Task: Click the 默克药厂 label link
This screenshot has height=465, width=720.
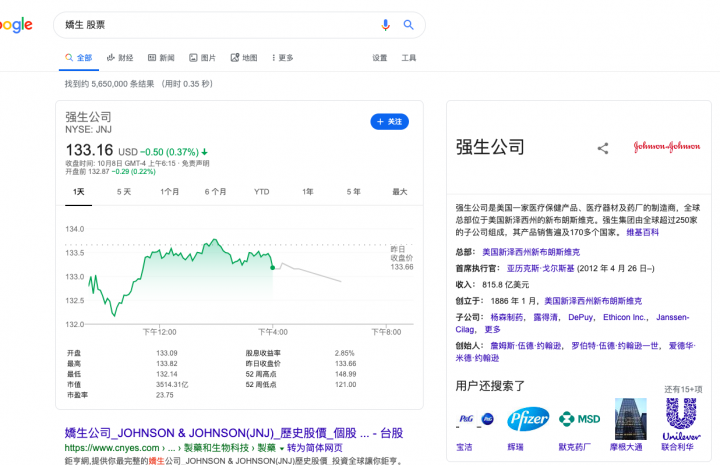Action: point(574,447)
